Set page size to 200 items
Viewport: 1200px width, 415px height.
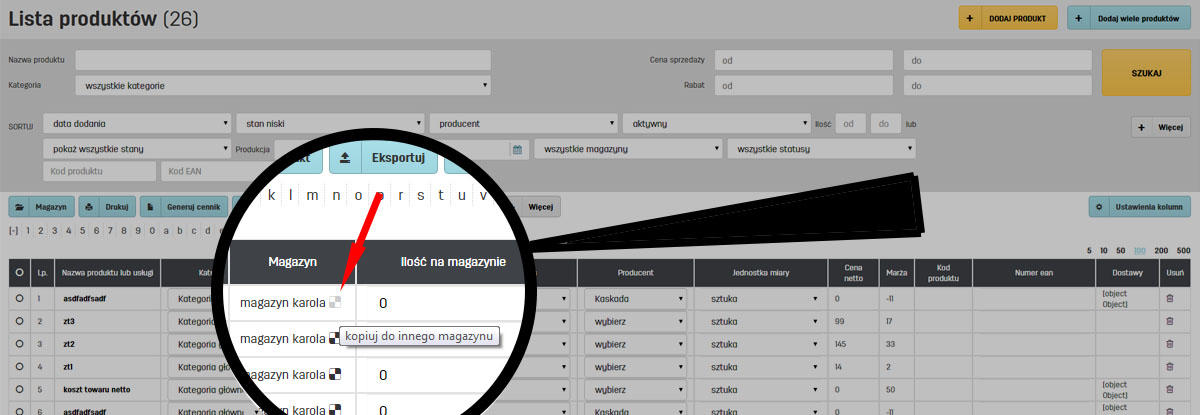coord(1161,250)
